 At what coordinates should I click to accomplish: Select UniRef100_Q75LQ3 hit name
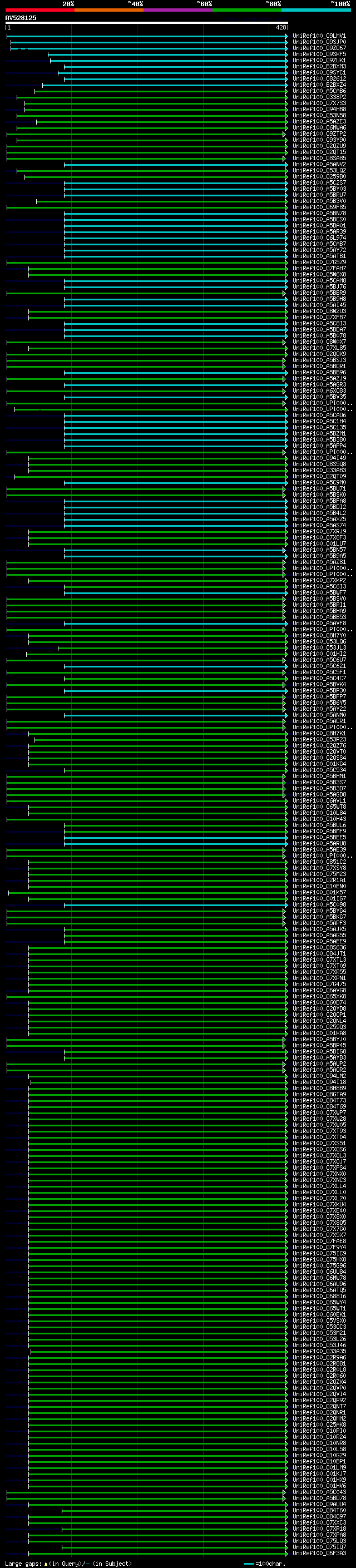(x=319, y=1541)
